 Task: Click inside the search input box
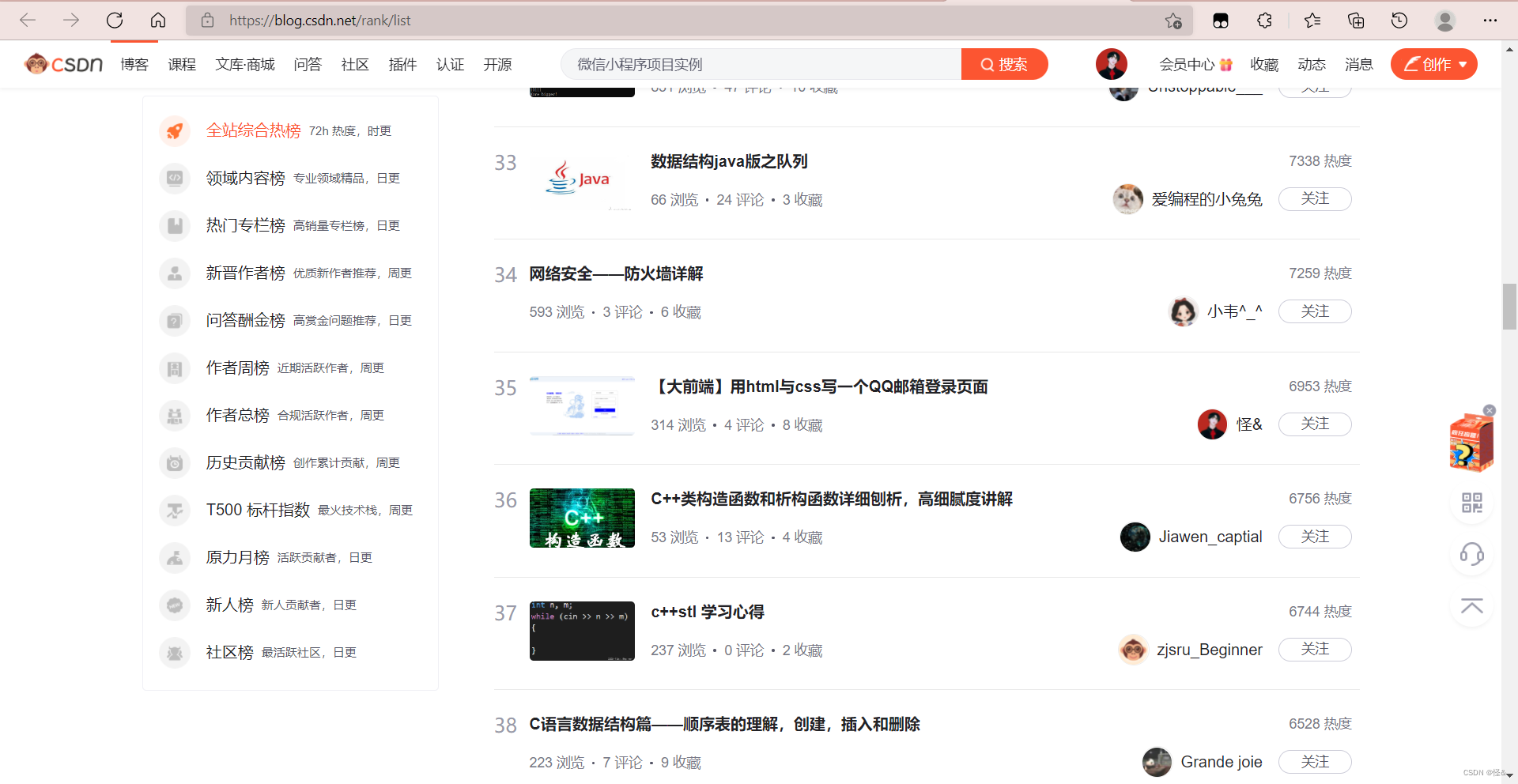click(759, 64)
